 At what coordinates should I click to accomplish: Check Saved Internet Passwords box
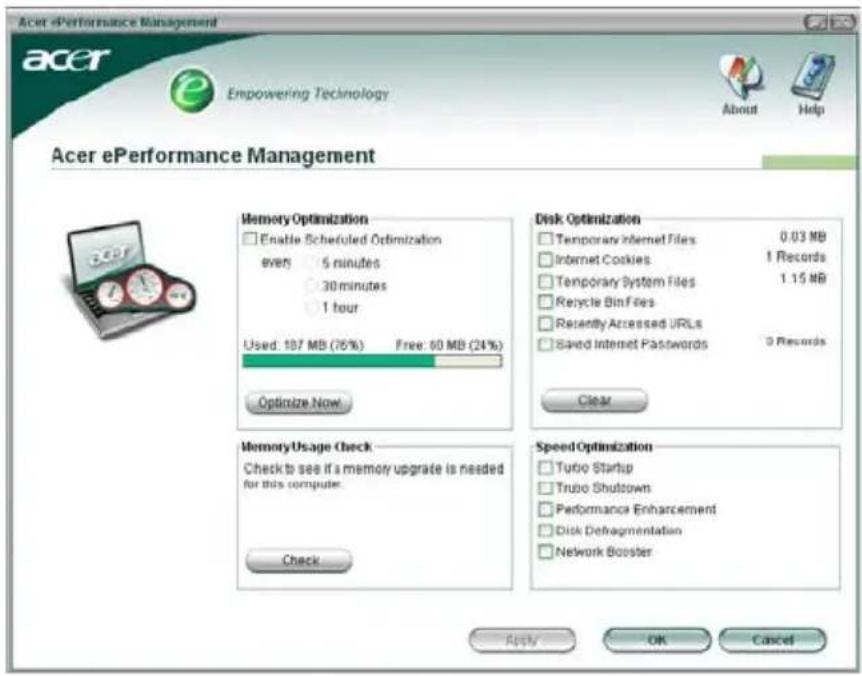(545, 344)
